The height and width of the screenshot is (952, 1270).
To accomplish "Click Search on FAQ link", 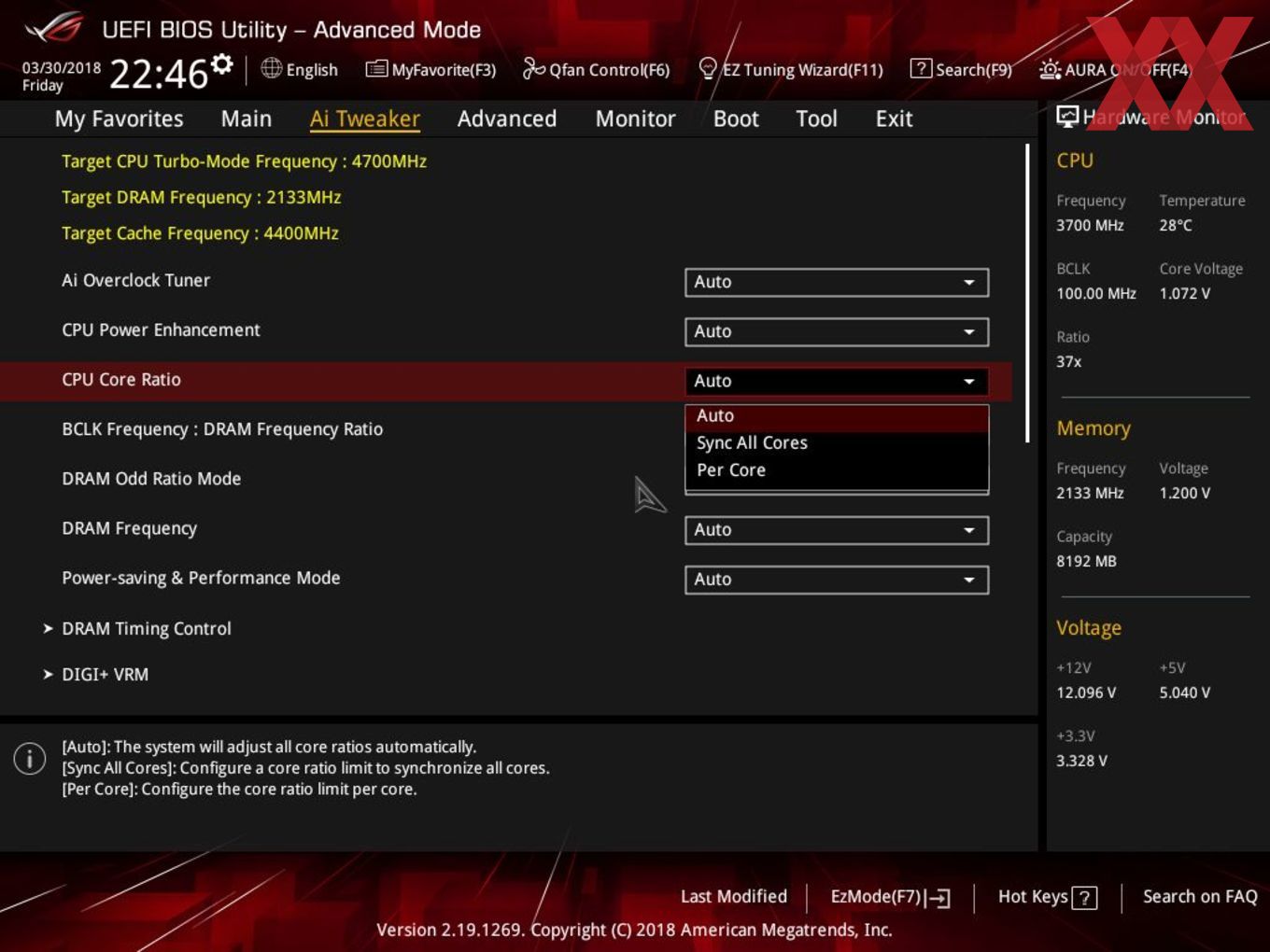I will 1200,896.
